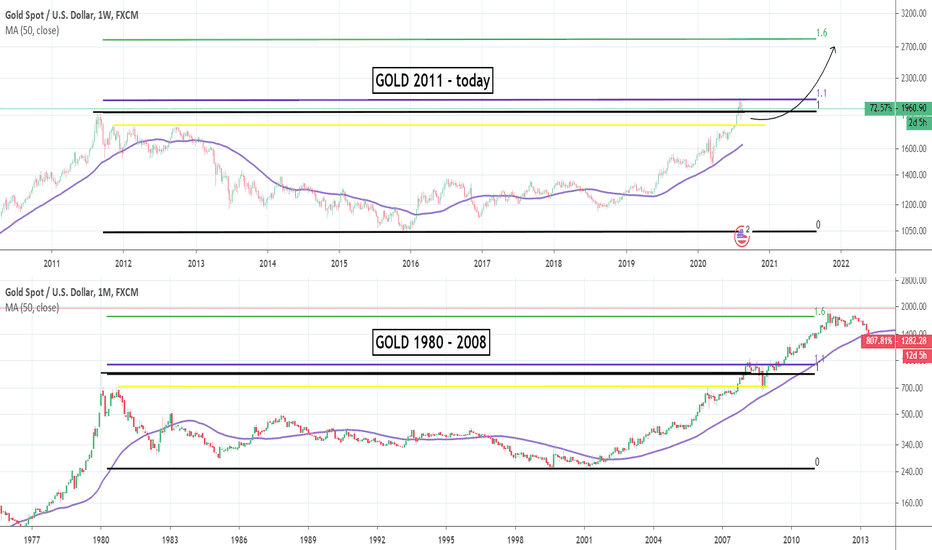Click the monthly chart title 'Gold Spot / U.S. Dollar, 1M, FXCM'
Screen dimensions: 932x550
72,292
